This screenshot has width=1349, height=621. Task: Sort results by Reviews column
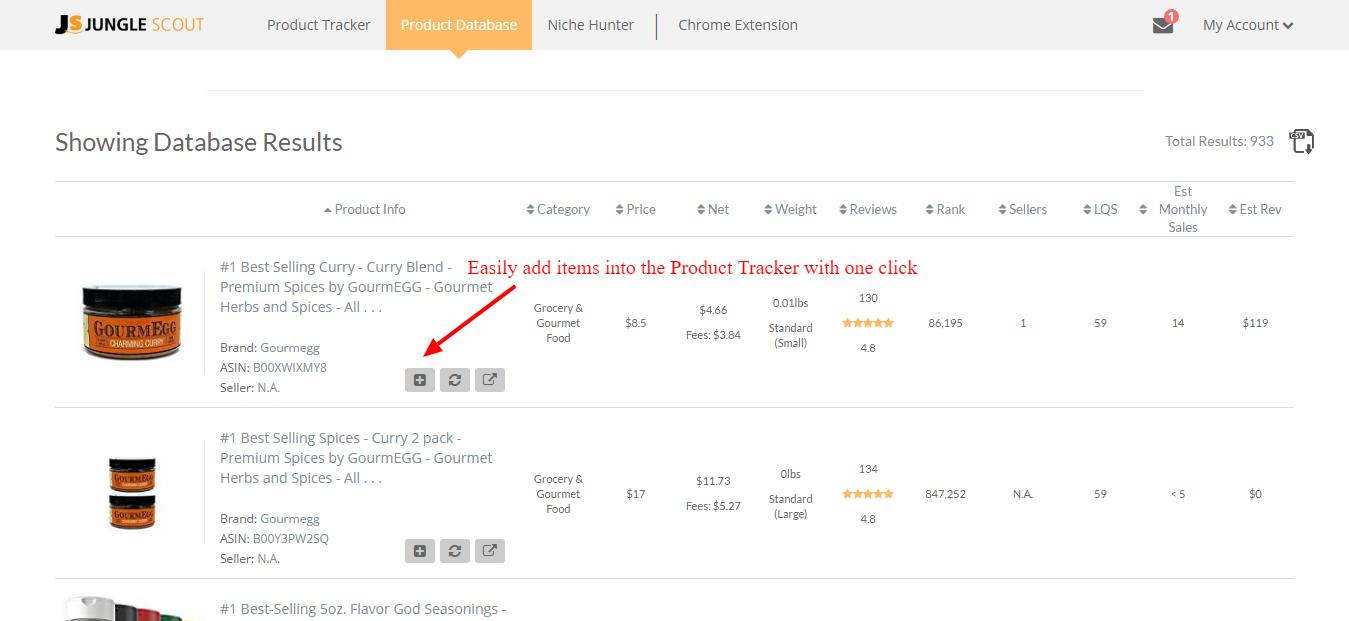pos(868,209)
